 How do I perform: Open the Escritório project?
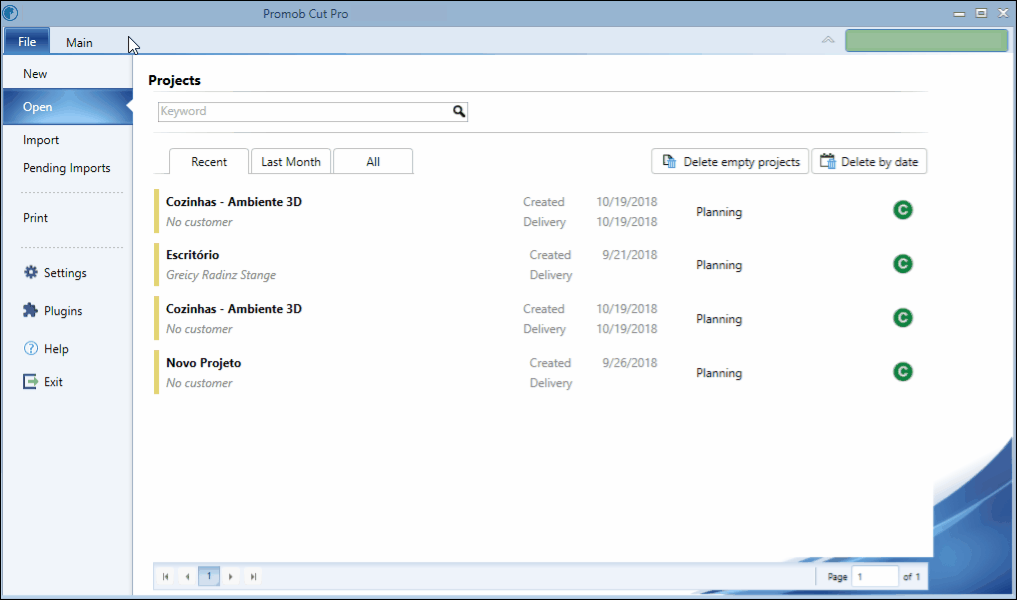point(193,255)
